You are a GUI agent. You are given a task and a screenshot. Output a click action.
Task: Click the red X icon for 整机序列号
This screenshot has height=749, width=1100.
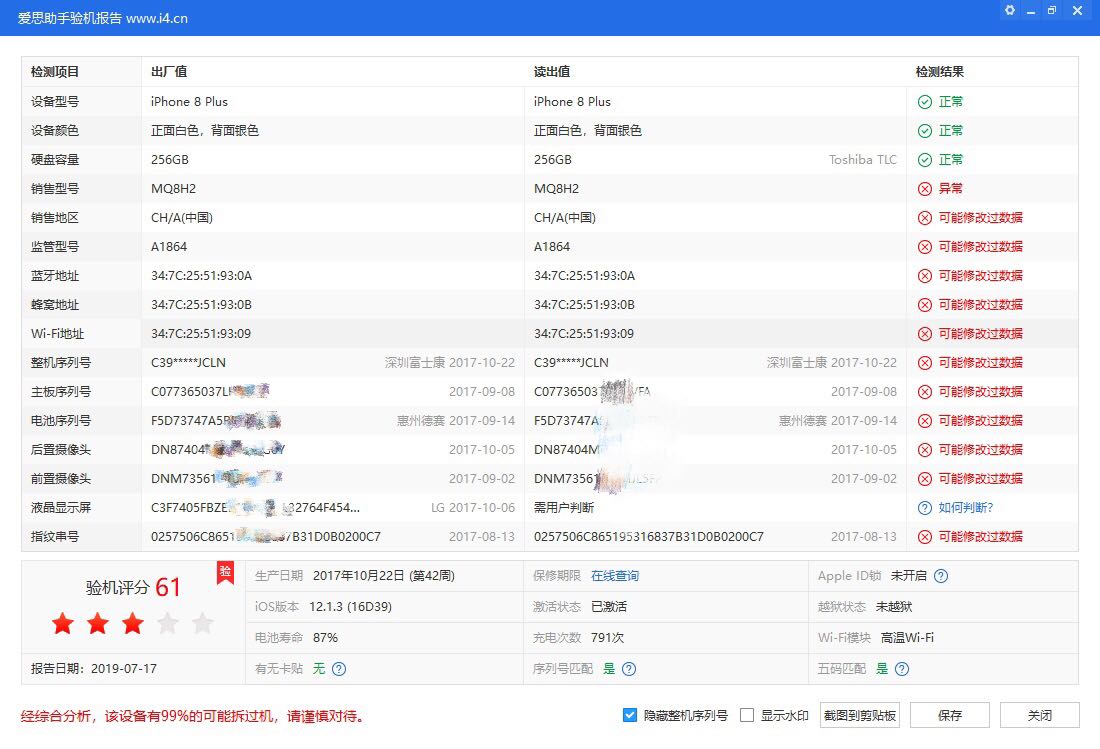[x=925, y=363]
